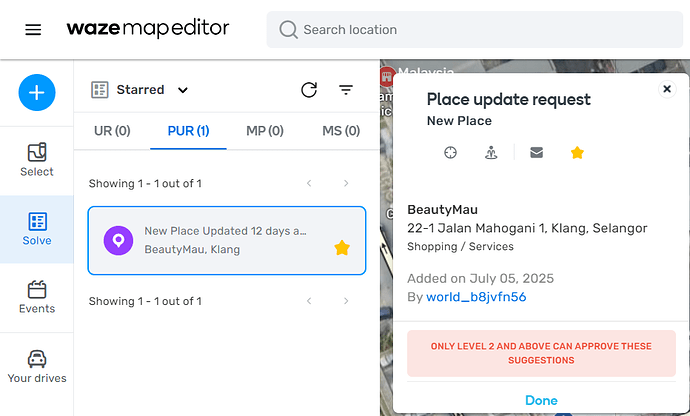
Task: Go to previous page in bottom pagination
Action: [x=309, y=301]
